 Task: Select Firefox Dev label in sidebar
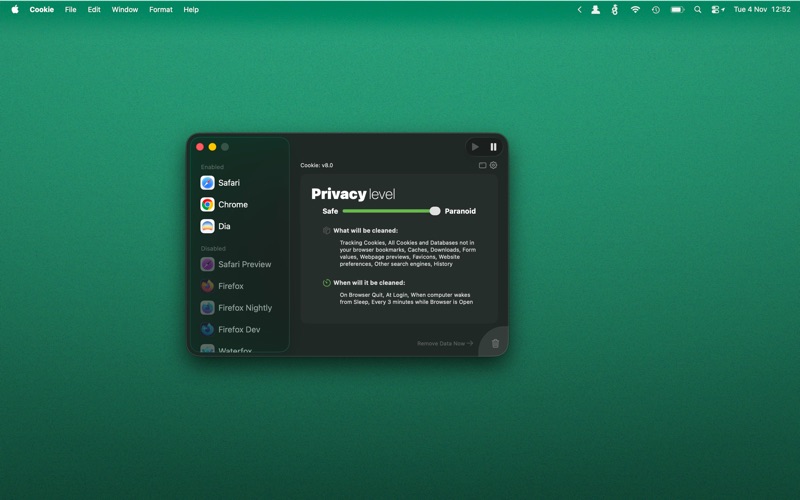click(239, 330)
